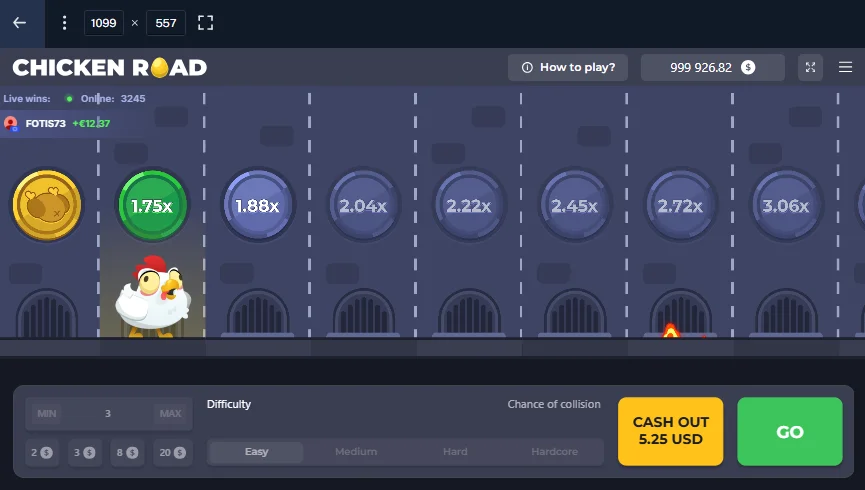The image size is (865, 490).
Task: Click the gold roasted chicken coin
Action: click(47, 205)
